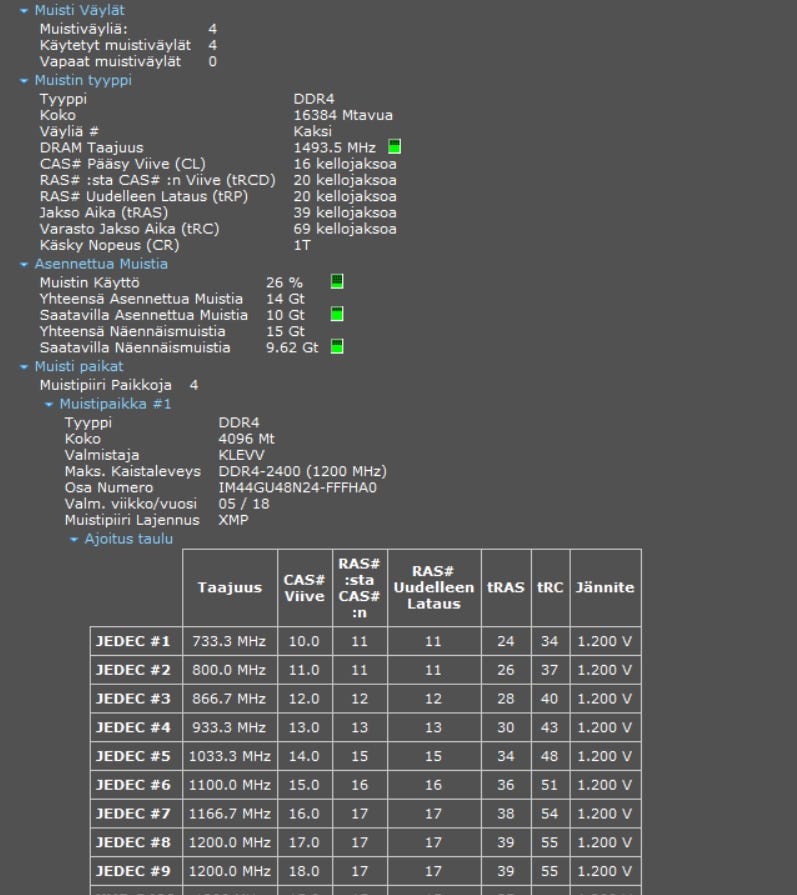Screen dimensions: 797x895
Task: Click the 1T command rate value
Action: pos(302,245)
